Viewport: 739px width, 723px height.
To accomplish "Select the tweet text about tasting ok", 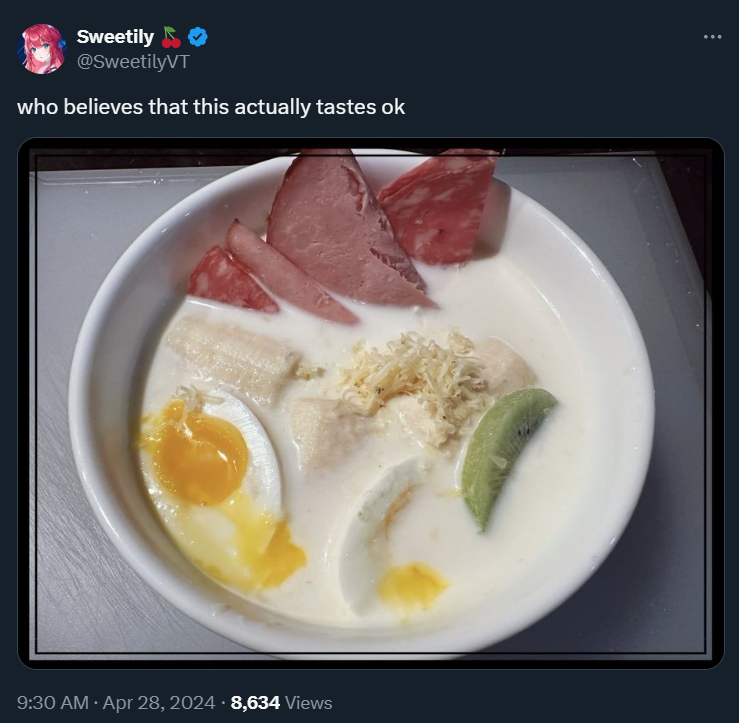I will point(211,107).
